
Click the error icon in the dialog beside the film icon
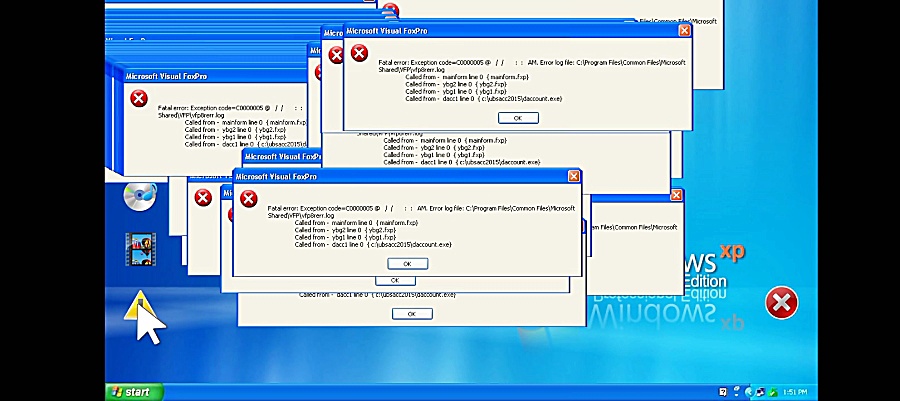203,198
